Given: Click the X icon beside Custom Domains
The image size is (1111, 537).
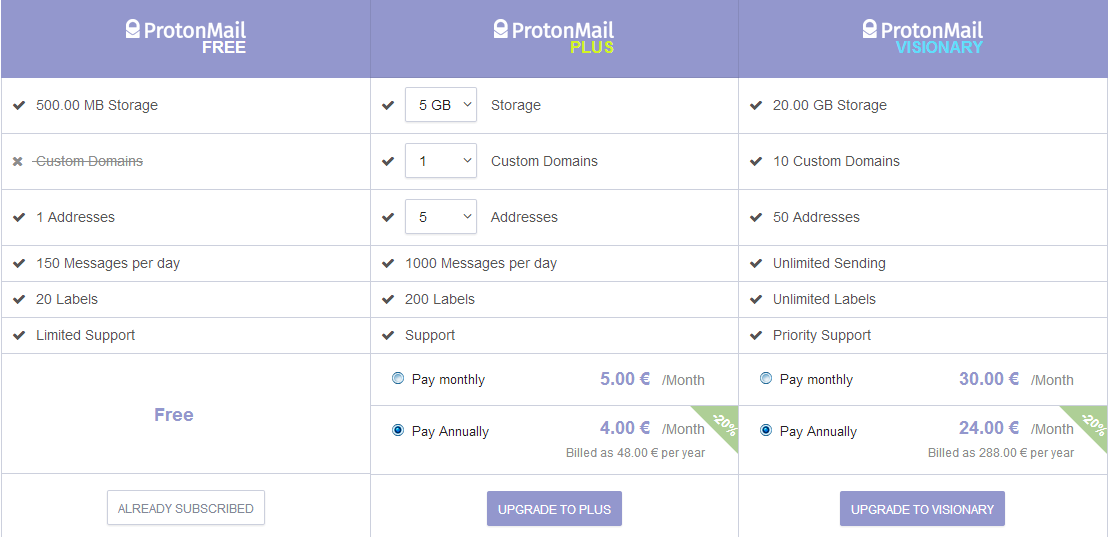Looking at the screenshot, I should click(18, 161).
